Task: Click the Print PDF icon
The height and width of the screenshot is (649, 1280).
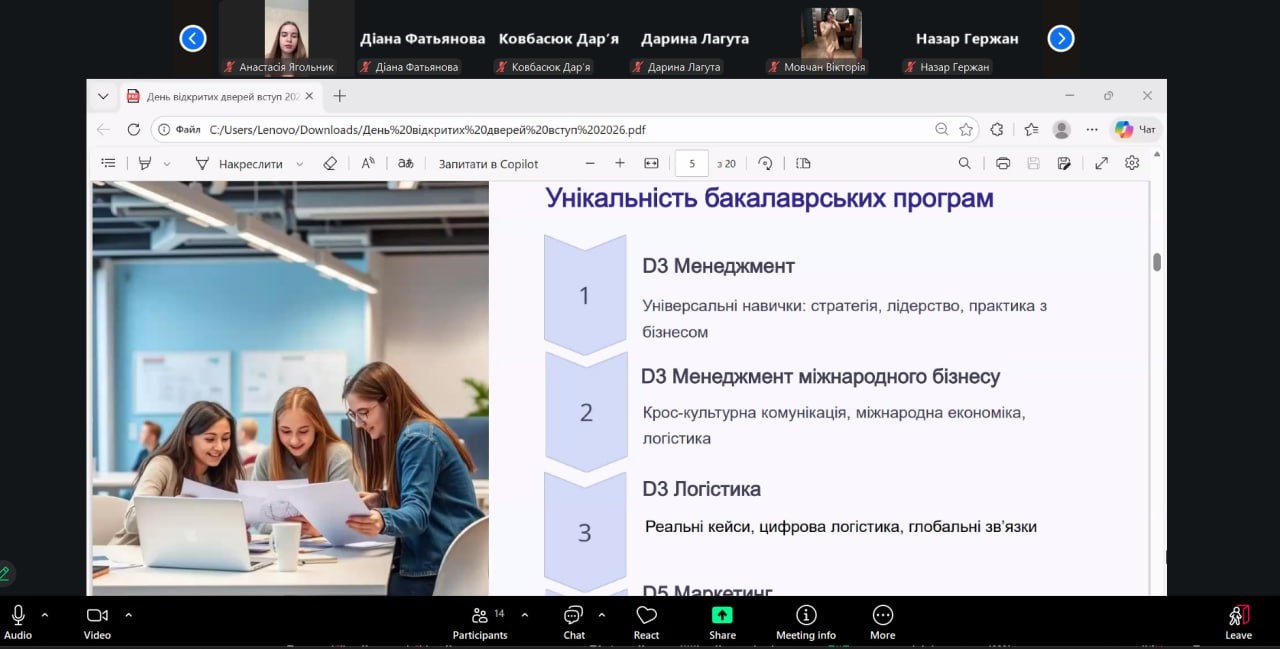Action: [x=1003, y=163]
